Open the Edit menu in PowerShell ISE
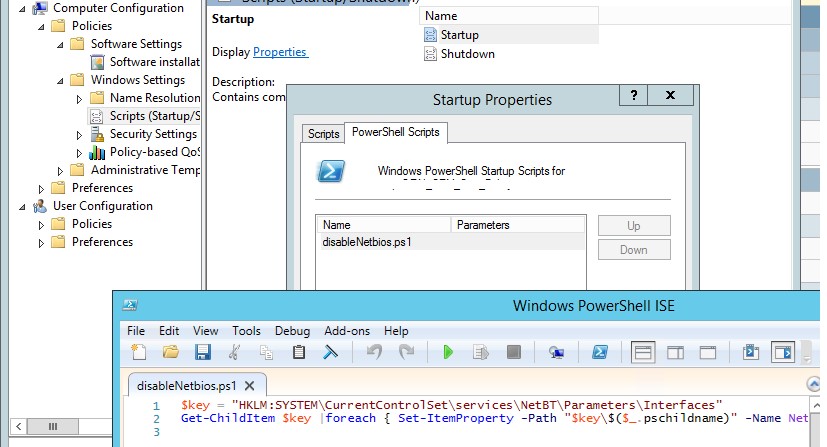Screen dimensions: 827x447 pos(169,331)
